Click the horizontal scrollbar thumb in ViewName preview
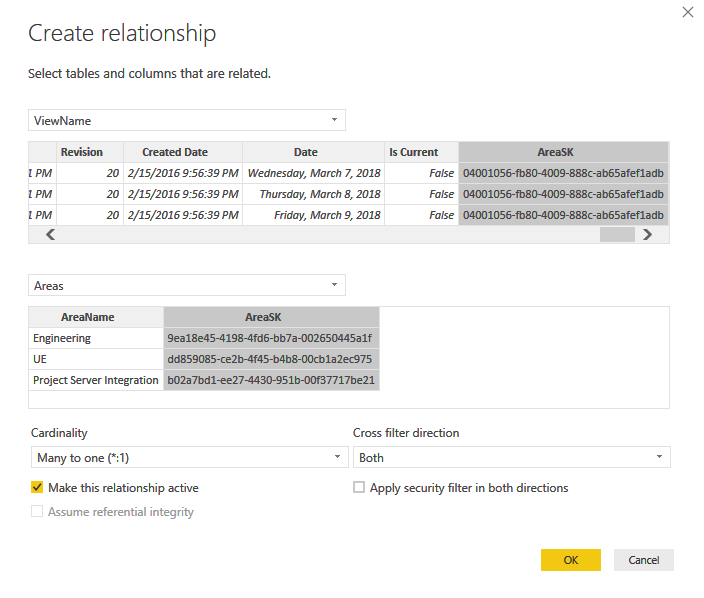The image size is (704, 598). tap(617, 234)
